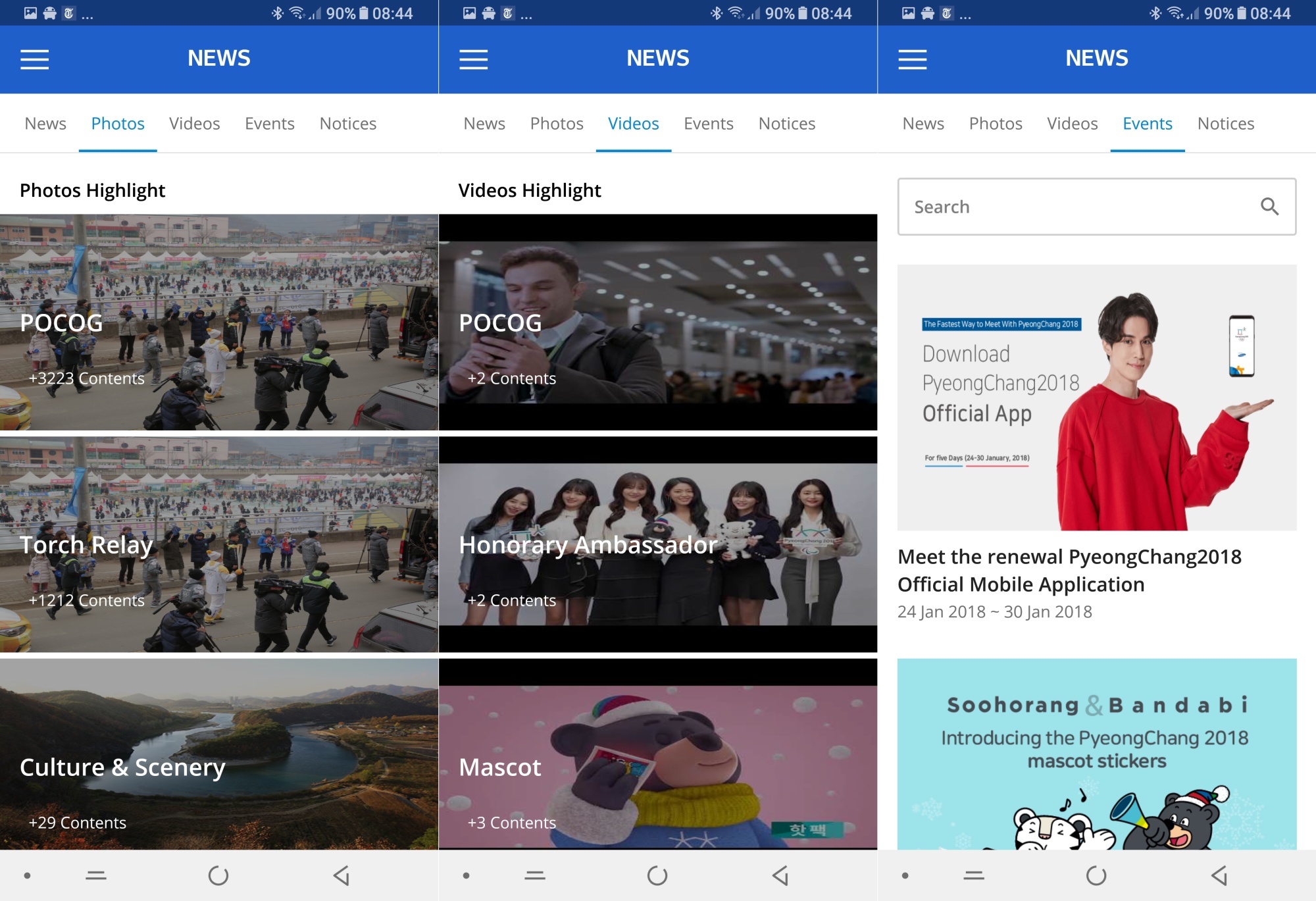Select Photos tab on Events screen
Image resolution: width=1316 pixels, height=901 pixels.
(x=995, y=124)
